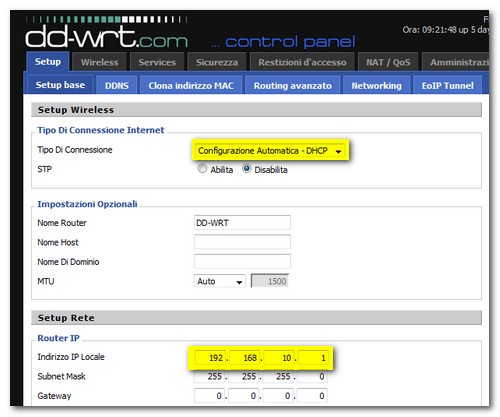Click the first Gateway octet field
This screenshot has width=500, height=417.
[x=209, y=396]
